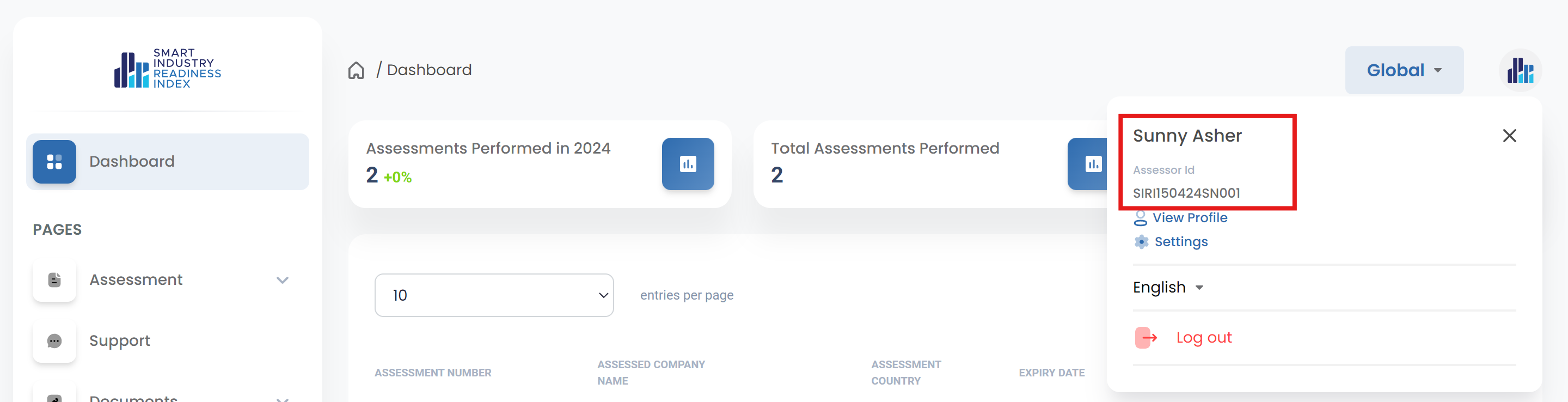1568x402 pixels.
Task: Click the Assessment document icon in sidebar
Action: [x=54, y=279]
